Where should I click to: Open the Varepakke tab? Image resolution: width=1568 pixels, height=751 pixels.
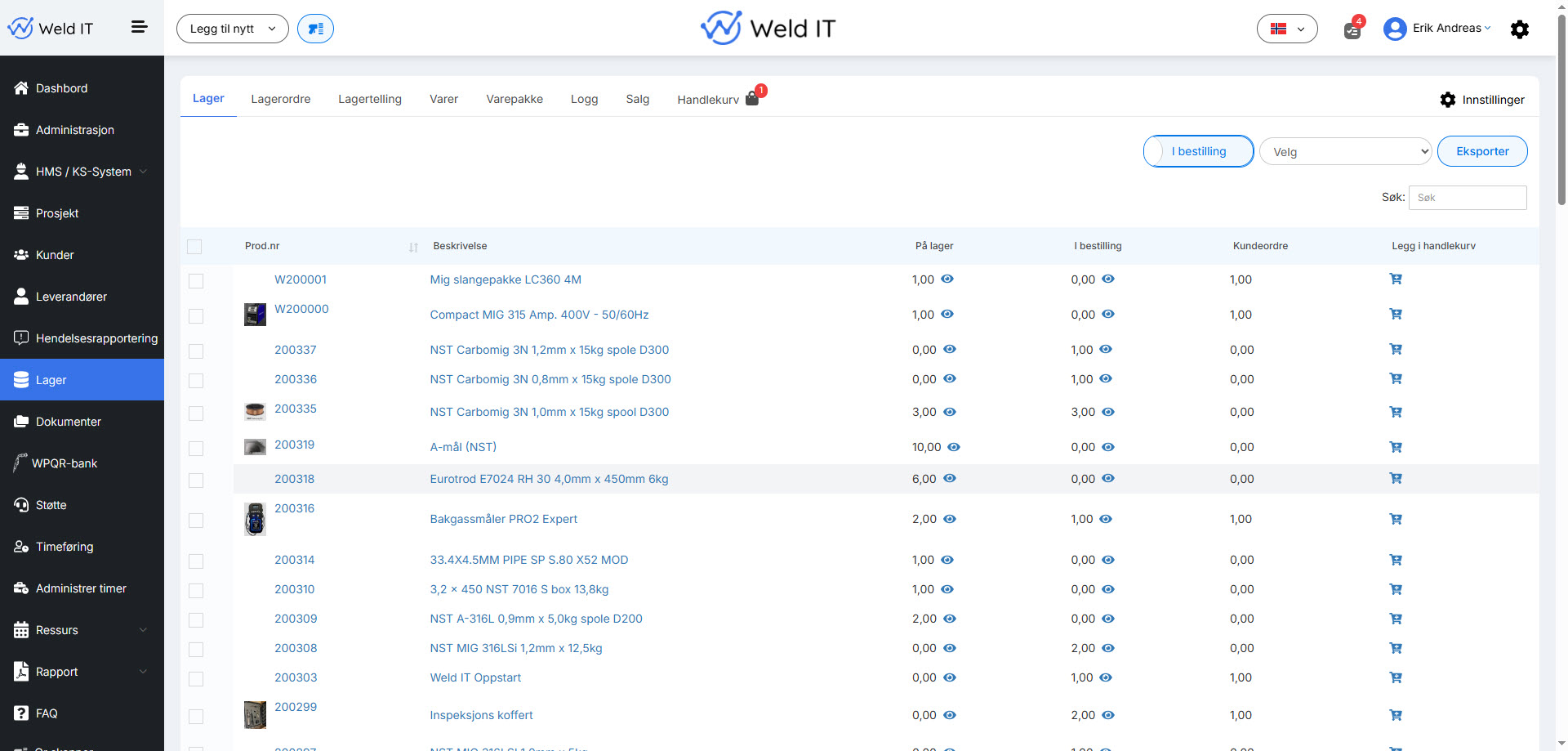514,99
